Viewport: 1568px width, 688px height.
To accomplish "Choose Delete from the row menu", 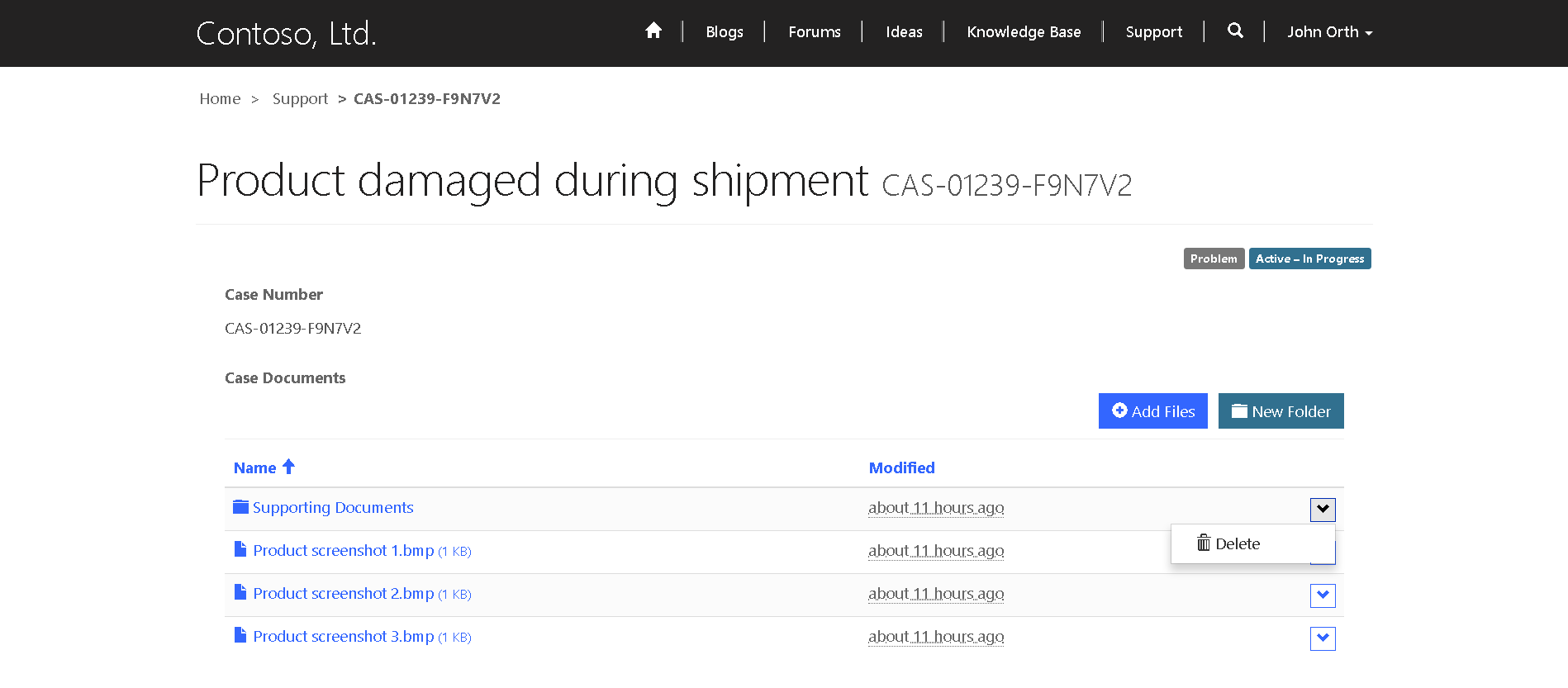I will [x=1252, y=543].
